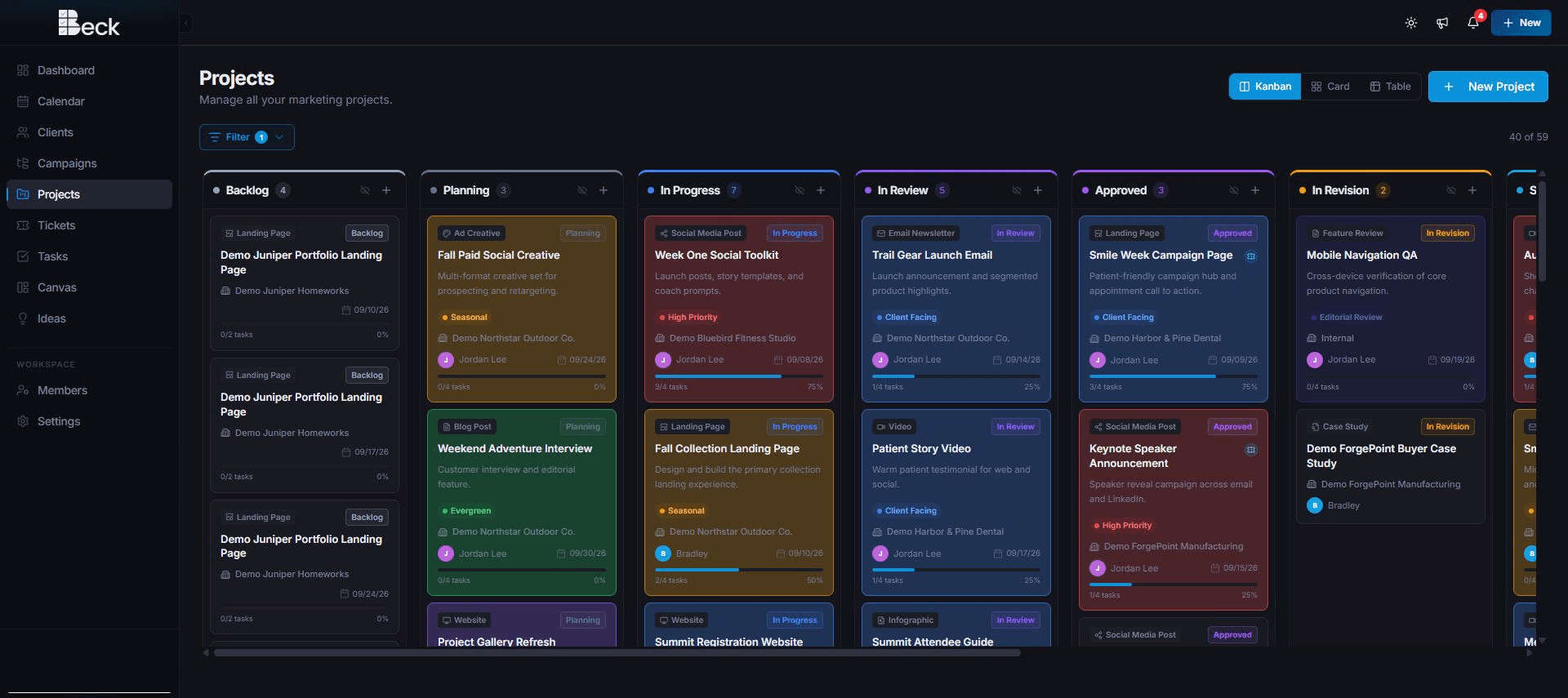This screenshot has width=1568, height=698.
Task: Hide the In Review column
Action: point(1017,190)
